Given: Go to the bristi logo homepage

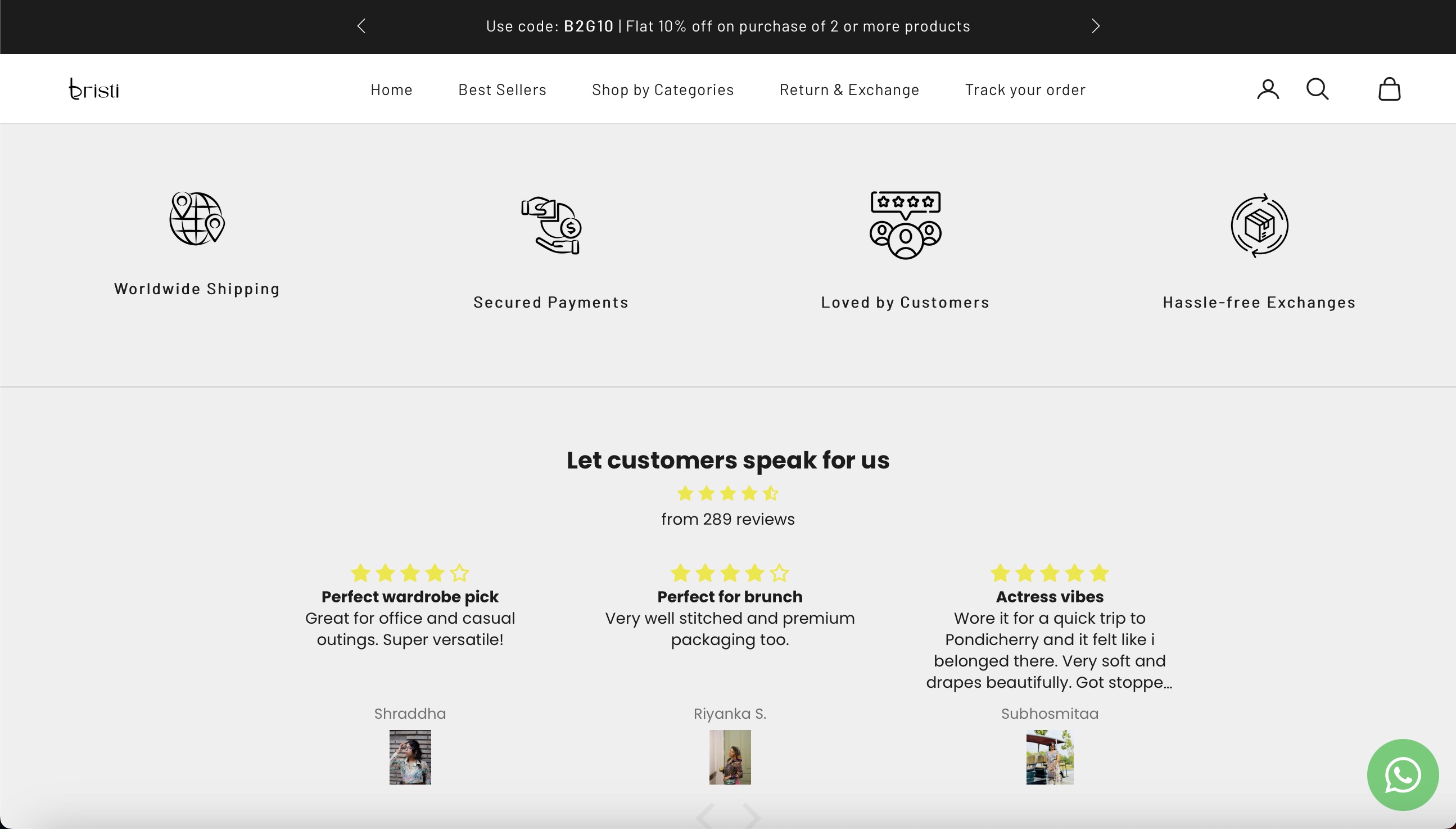Looking at the screenshot, I should (94, 89).
